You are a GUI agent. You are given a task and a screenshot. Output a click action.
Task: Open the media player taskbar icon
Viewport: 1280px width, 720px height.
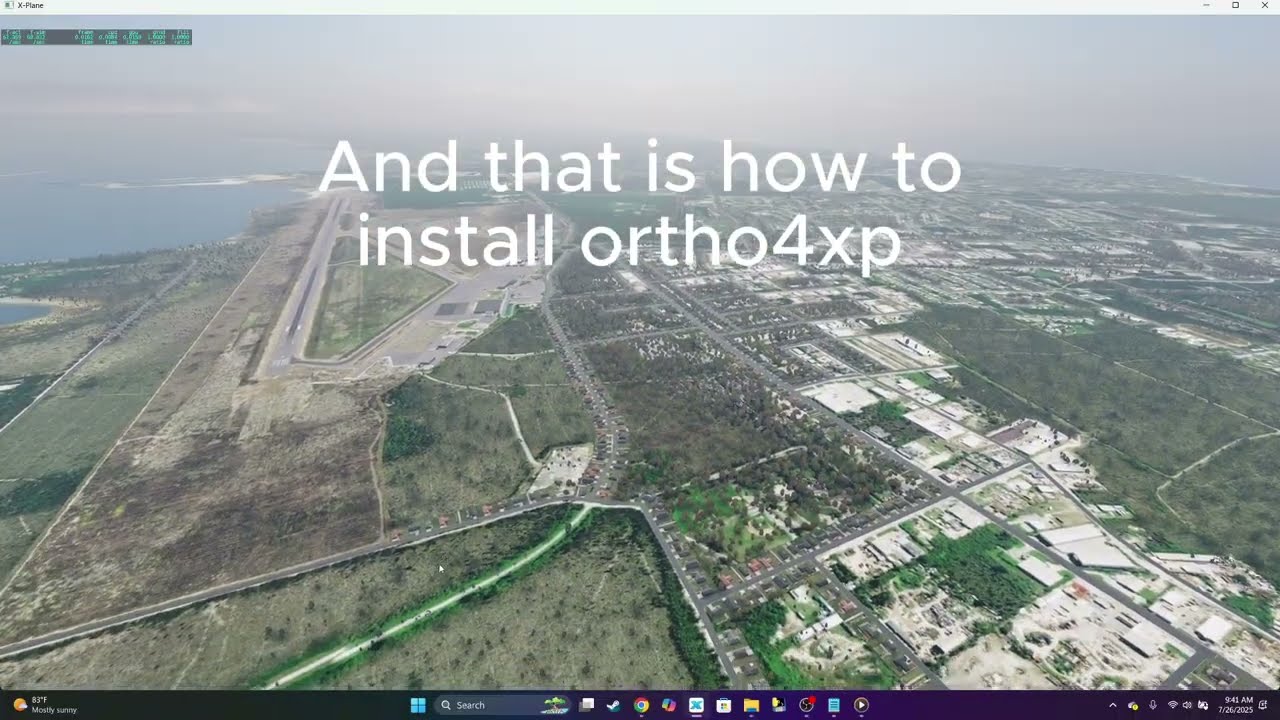tap(861, 705)
